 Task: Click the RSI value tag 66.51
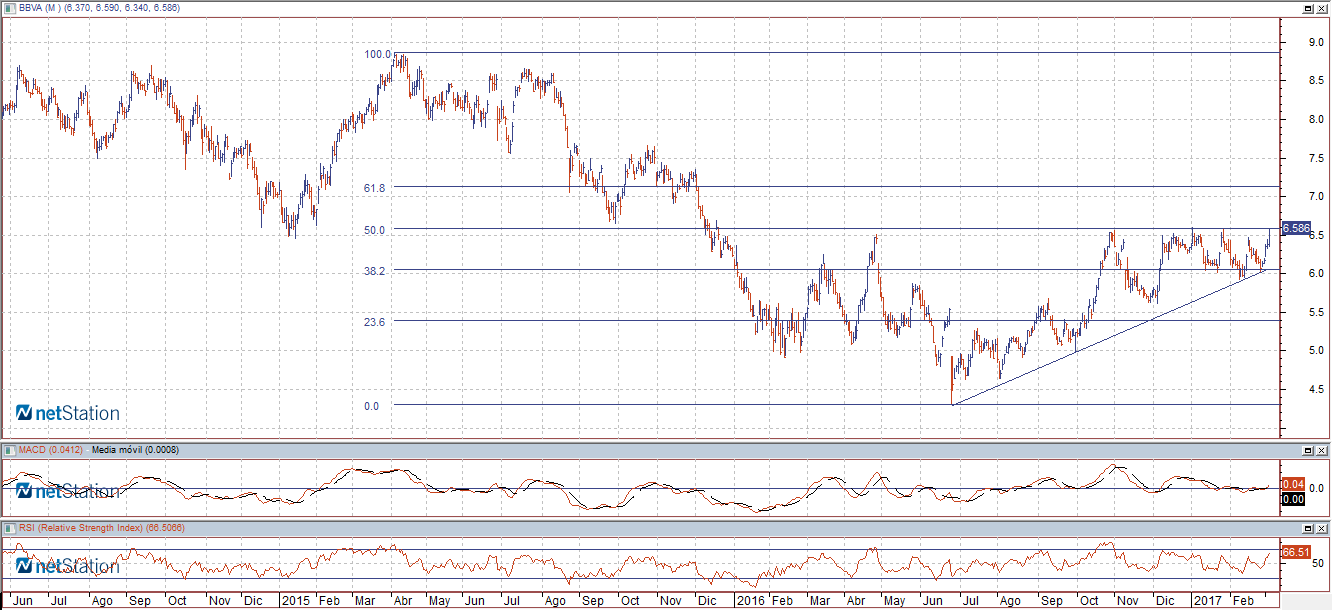point(1295,552)
